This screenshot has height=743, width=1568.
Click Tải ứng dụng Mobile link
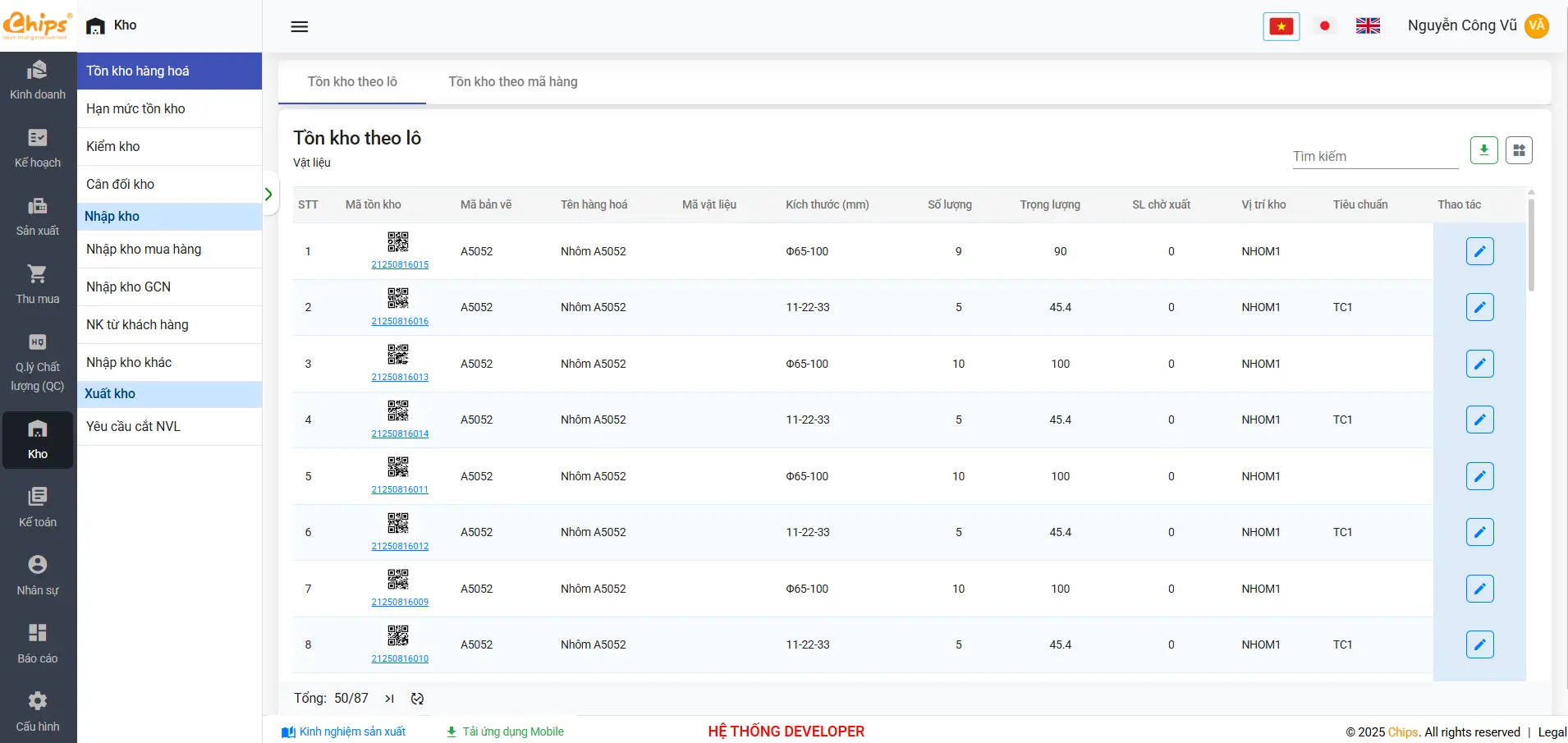pos(505,732)
